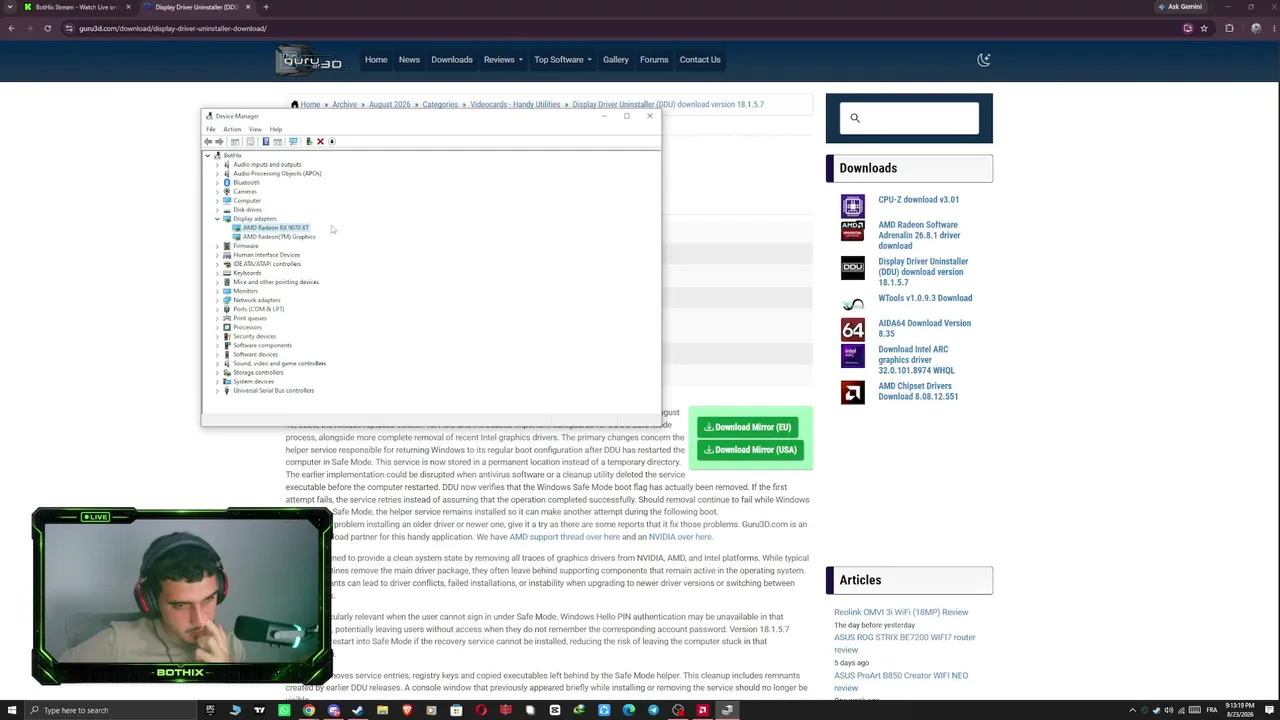1280x720 pixels.
Task: Expand the Monitors category chevron
Action: pos(217,291)
